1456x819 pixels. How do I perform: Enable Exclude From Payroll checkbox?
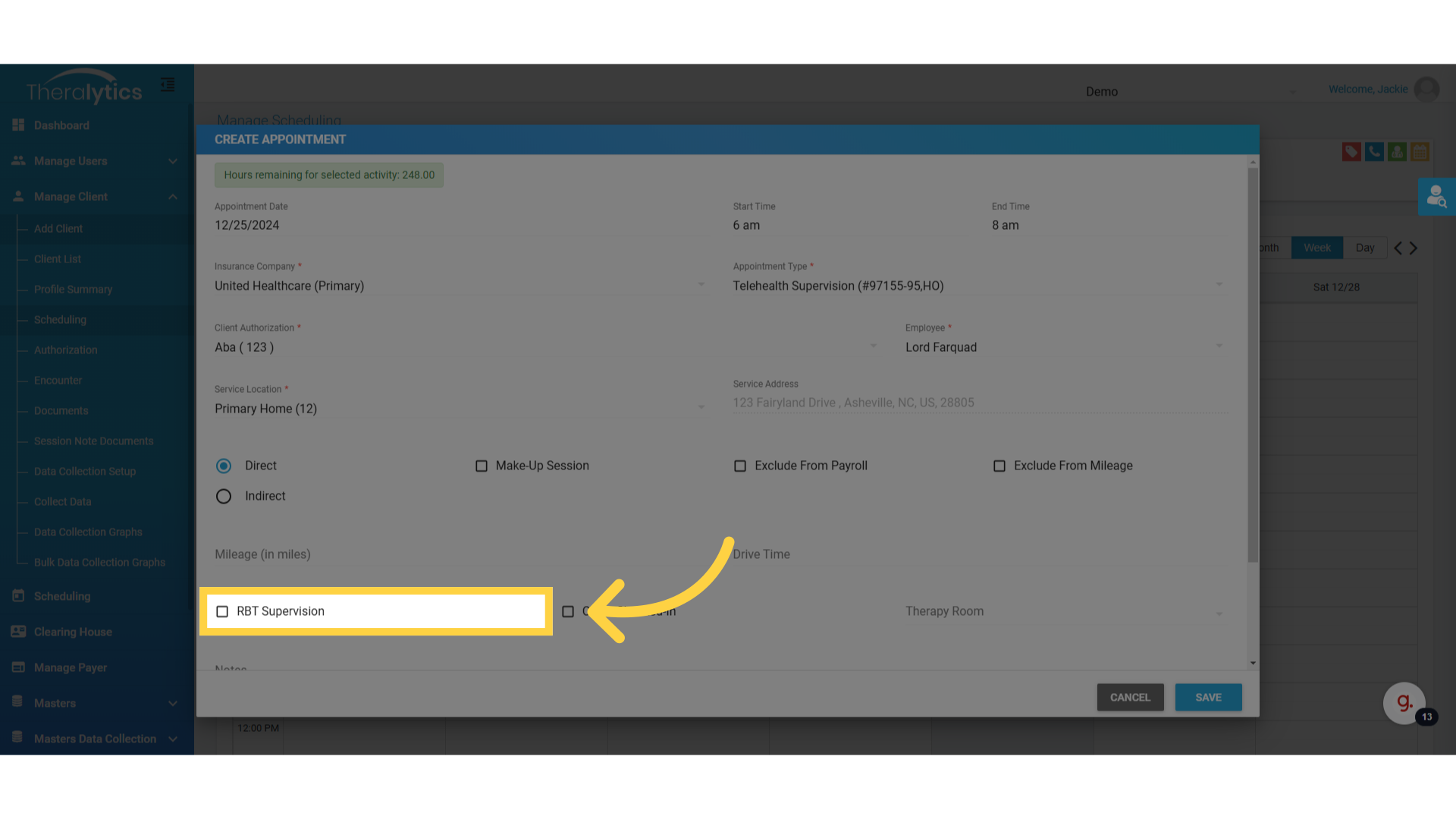[x=740, y=466]
